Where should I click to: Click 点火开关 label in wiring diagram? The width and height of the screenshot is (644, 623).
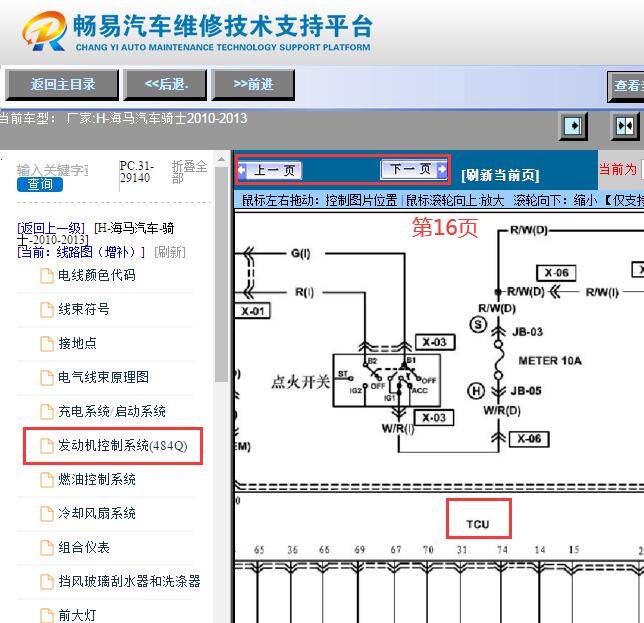coord(300,382)
